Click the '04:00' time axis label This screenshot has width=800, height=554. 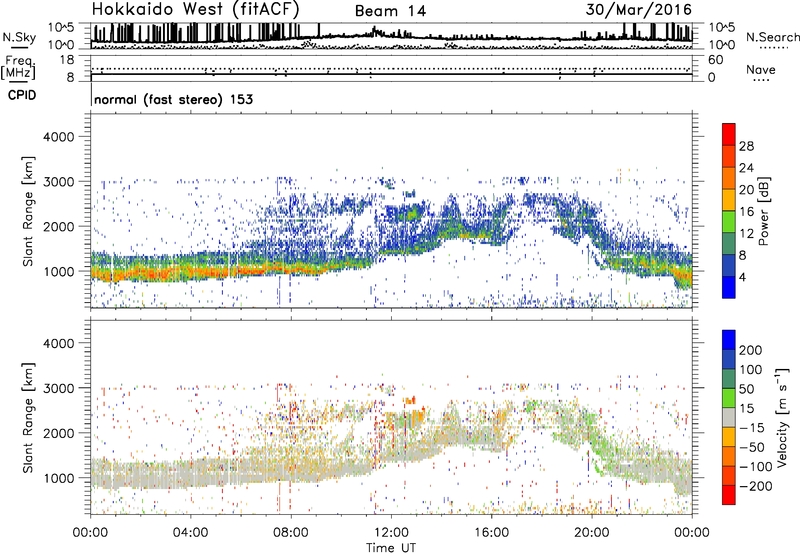[190, 533]
